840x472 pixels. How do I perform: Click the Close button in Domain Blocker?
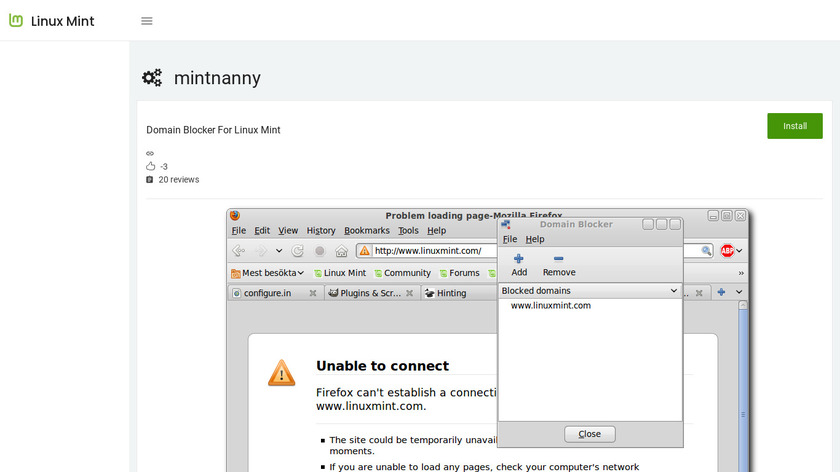click(x=589, y=434)
